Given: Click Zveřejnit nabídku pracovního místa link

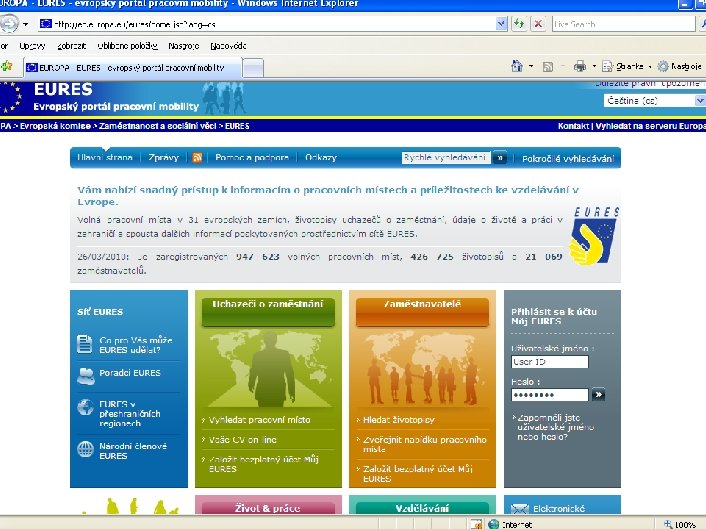Looking at the screenshot, I should pyautogui.click(x=425, y=444).
